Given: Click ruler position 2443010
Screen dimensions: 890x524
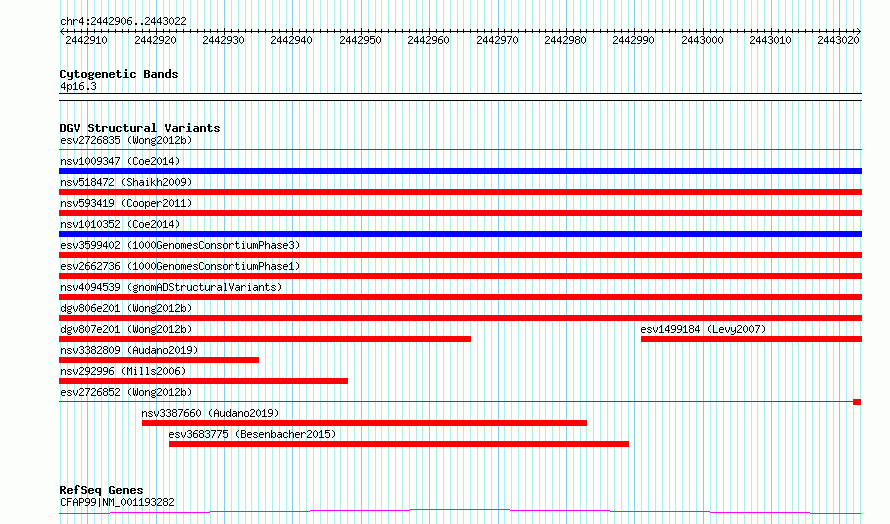Looking at the screenshot, I should point(770,40).
